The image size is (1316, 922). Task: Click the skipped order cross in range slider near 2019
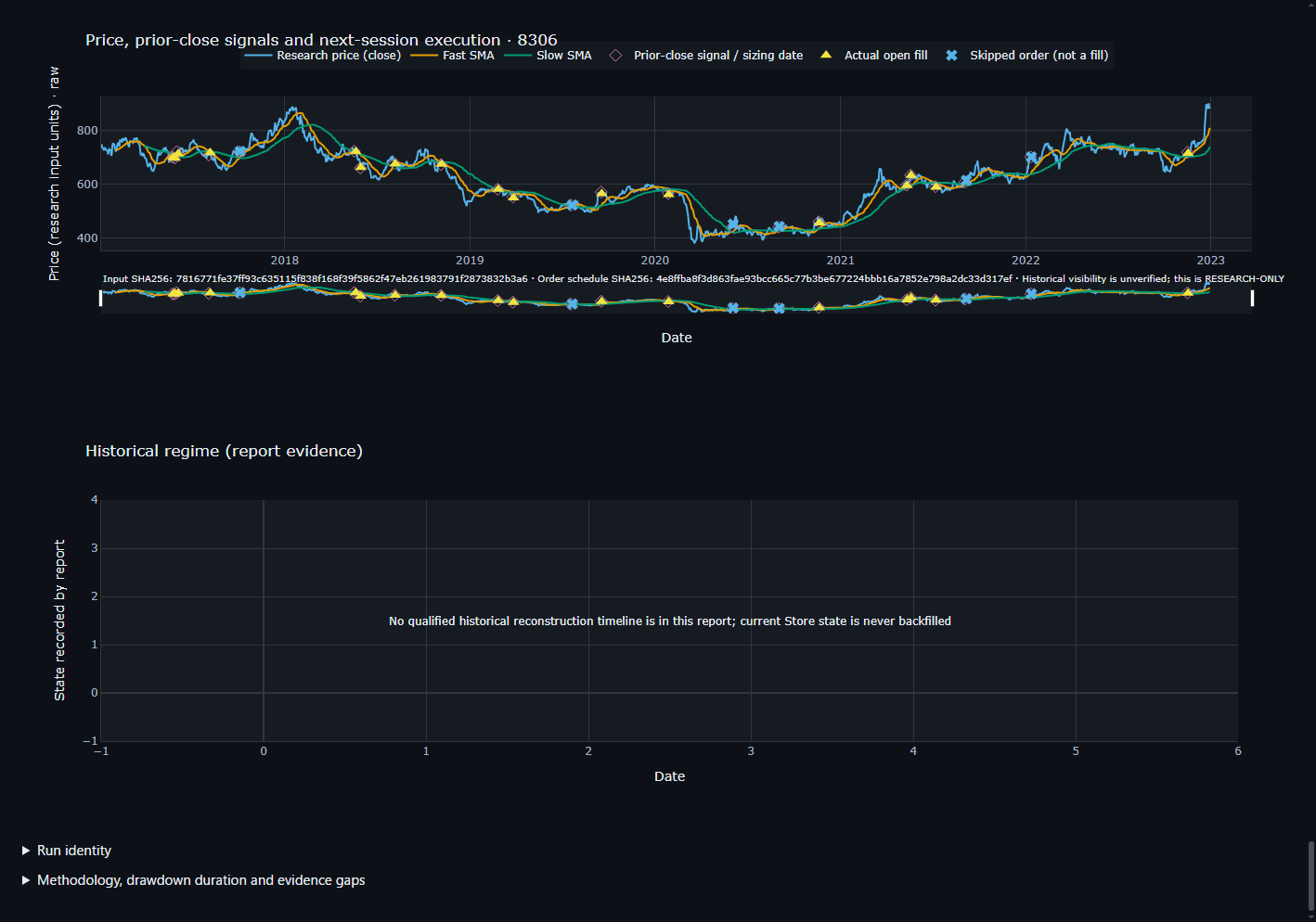(x=572, y=304)
